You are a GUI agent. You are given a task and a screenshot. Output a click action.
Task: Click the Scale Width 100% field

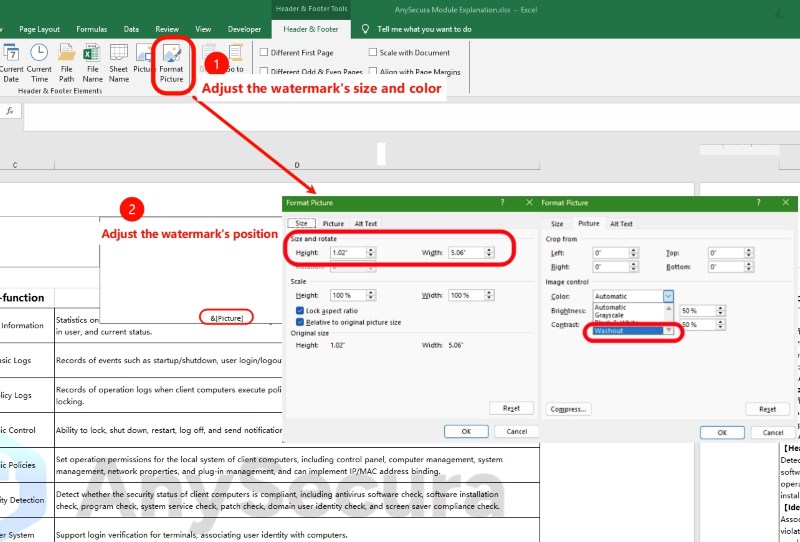pyautogui.click(x=466, y=295)
